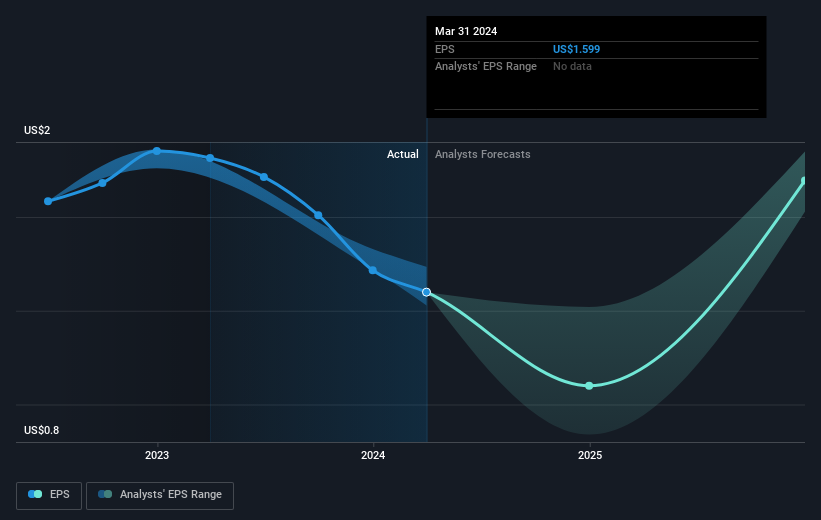The width and height of the screenshot is (821, 520).
Task: Click the US$0.8 y-axis label
Action: point(41,430)
